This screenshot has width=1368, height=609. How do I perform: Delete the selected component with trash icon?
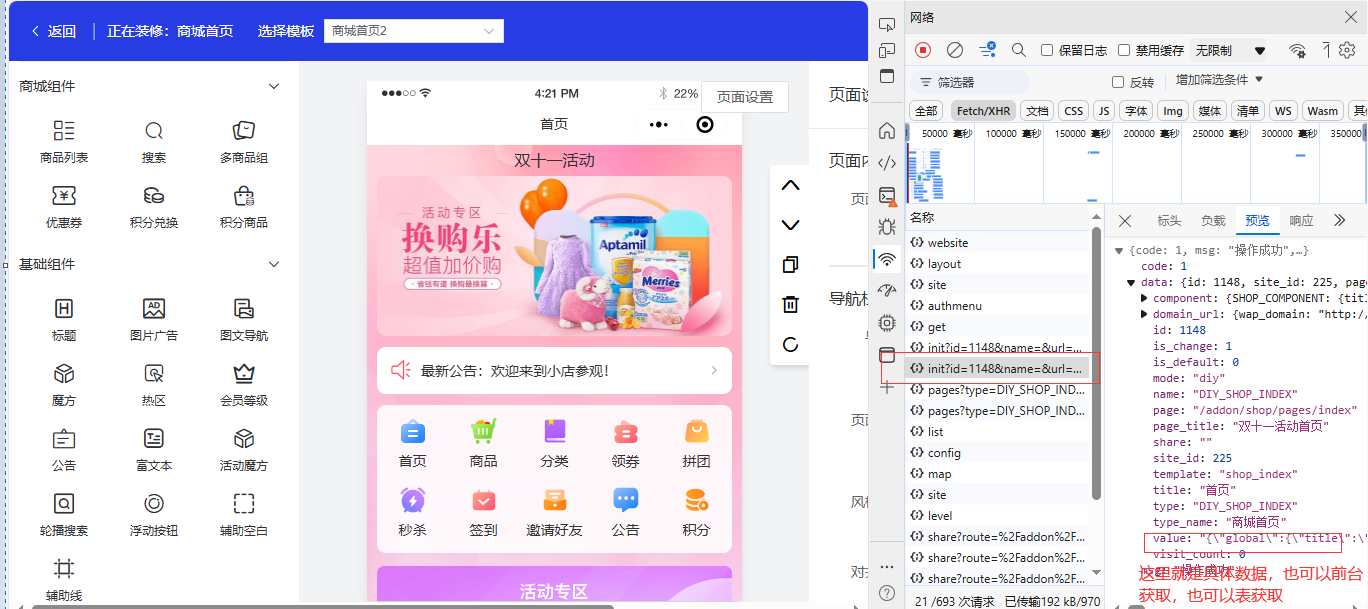(x=790, y=305)
